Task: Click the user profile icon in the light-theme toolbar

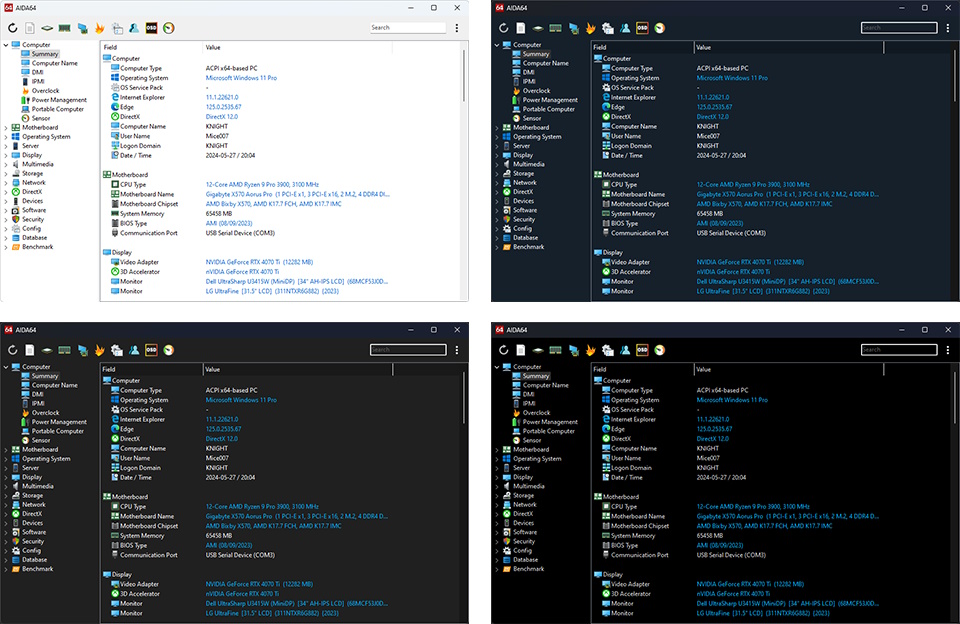Action: click(x=133, y=28)
